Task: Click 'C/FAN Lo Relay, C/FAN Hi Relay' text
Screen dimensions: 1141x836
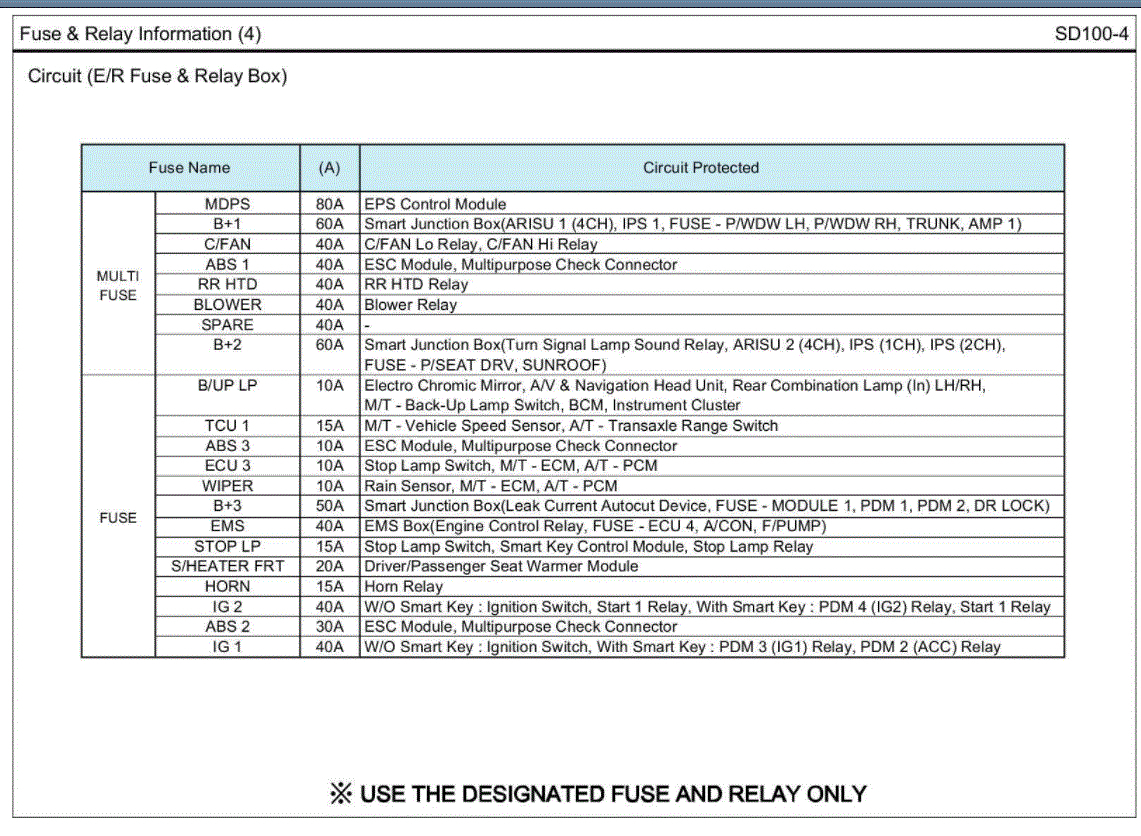Action: [481, 244]
